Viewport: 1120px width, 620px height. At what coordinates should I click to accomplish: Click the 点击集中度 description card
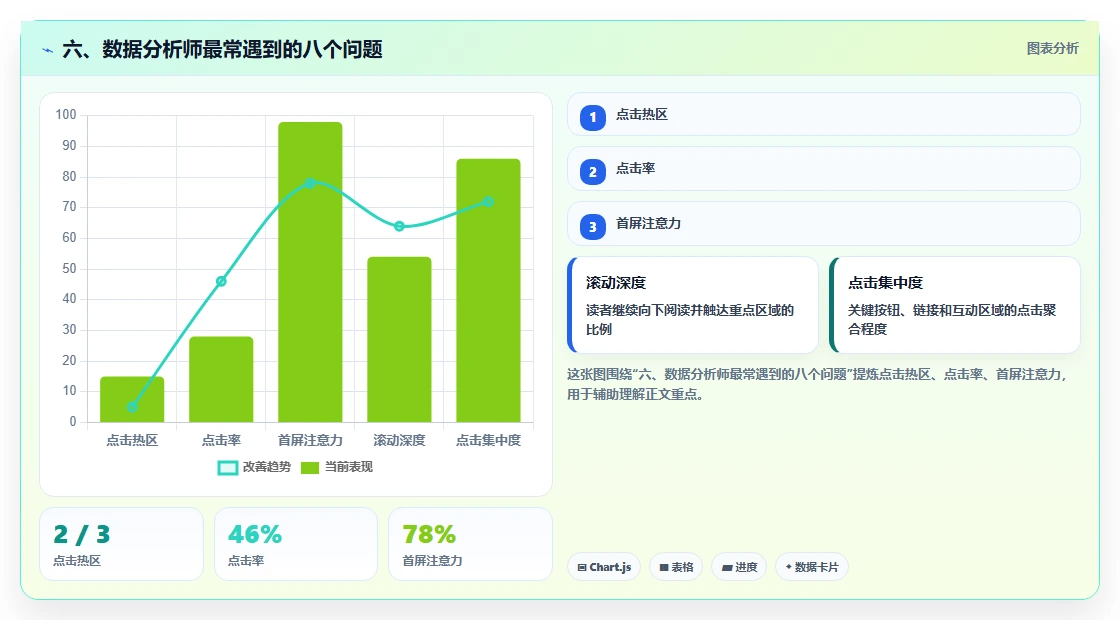955,305
